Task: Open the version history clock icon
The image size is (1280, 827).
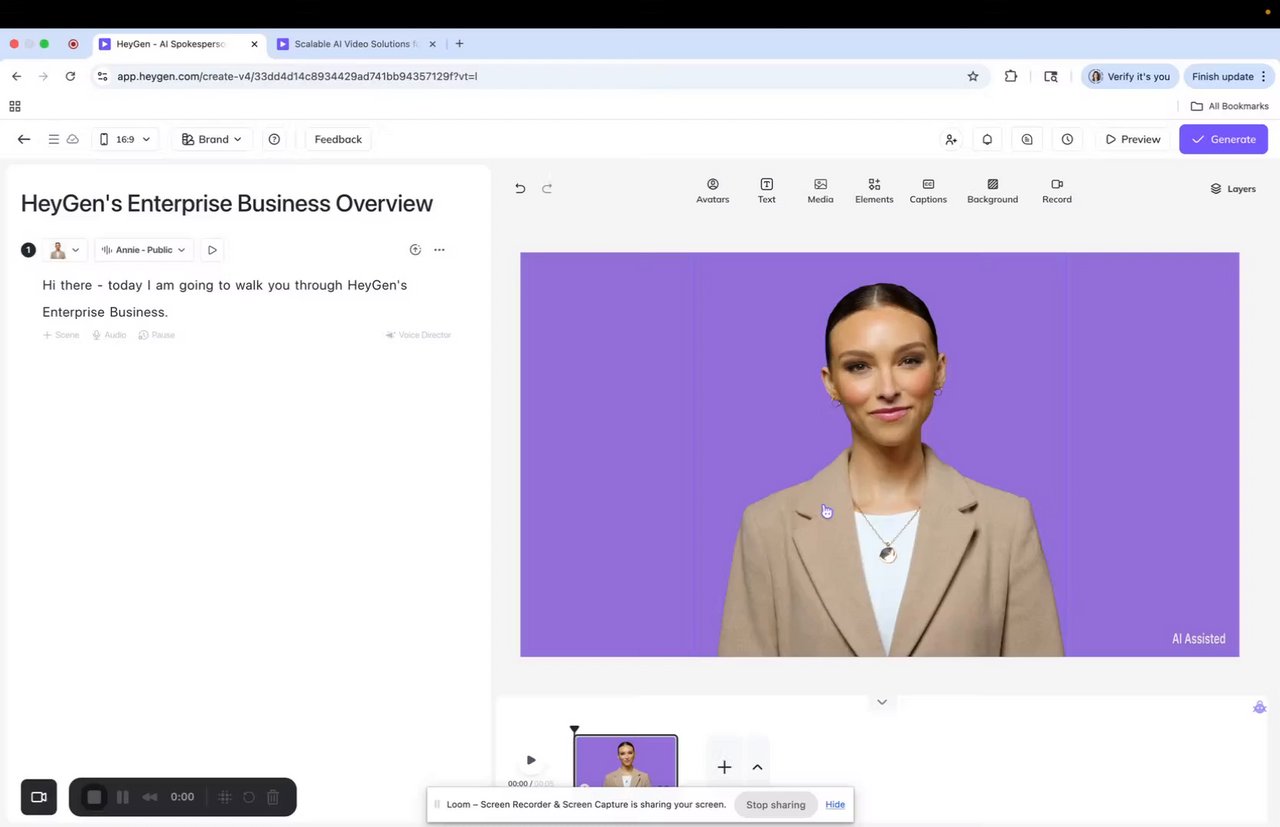Action: [x=1067, y=139]
